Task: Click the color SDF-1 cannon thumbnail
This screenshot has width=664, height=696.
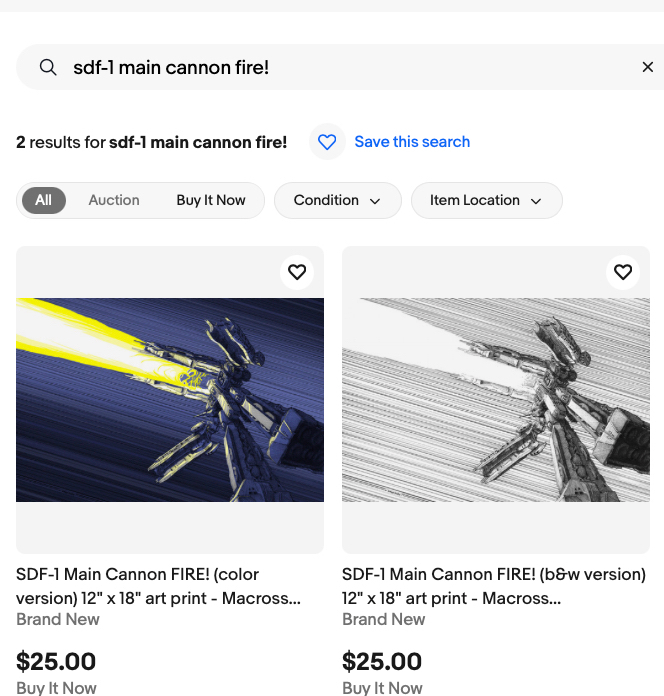Action: 170,400
